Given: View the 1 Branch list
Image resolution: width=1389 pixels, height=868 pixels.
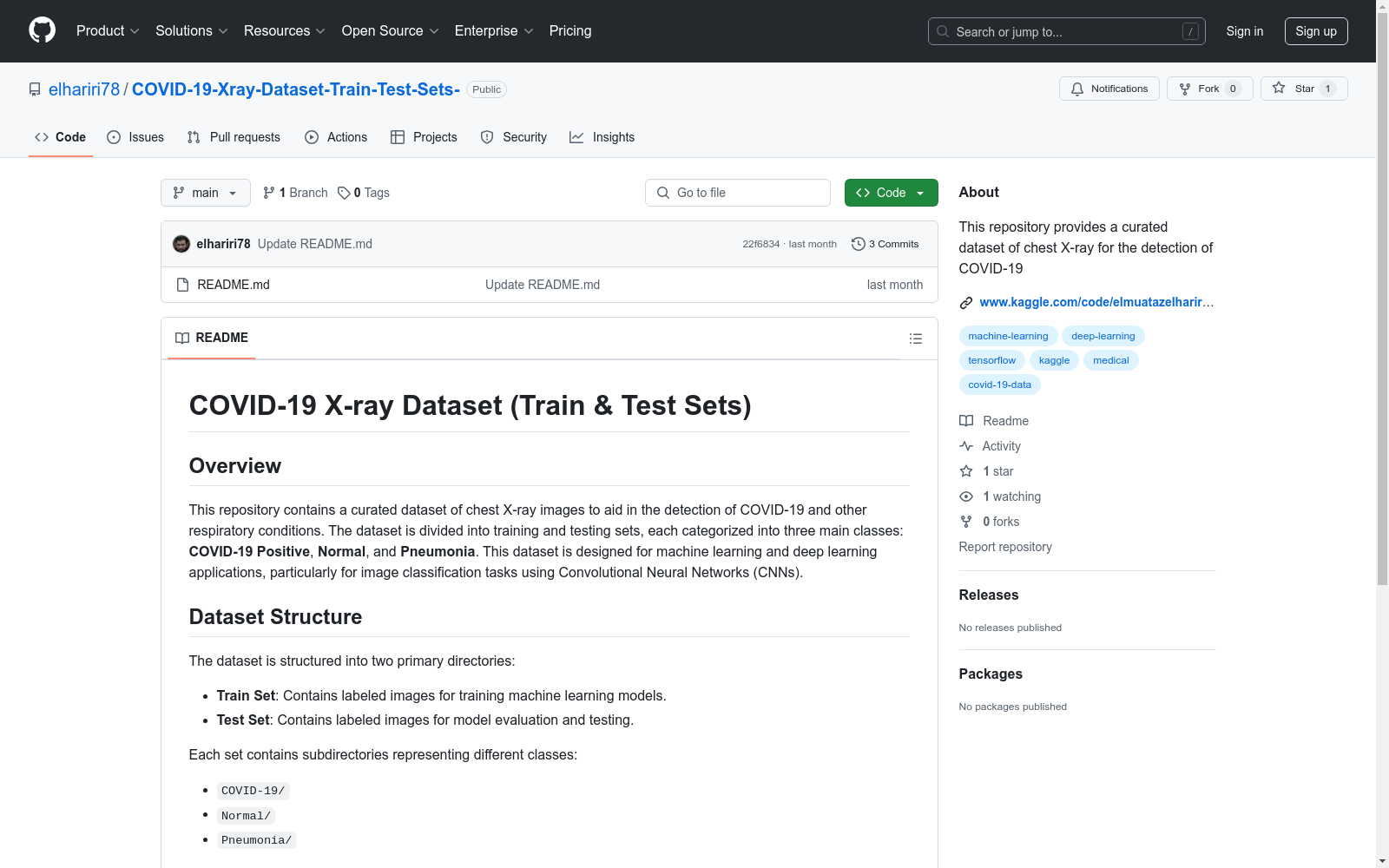Looking at the screenshot, I should (x=295, y=193).
